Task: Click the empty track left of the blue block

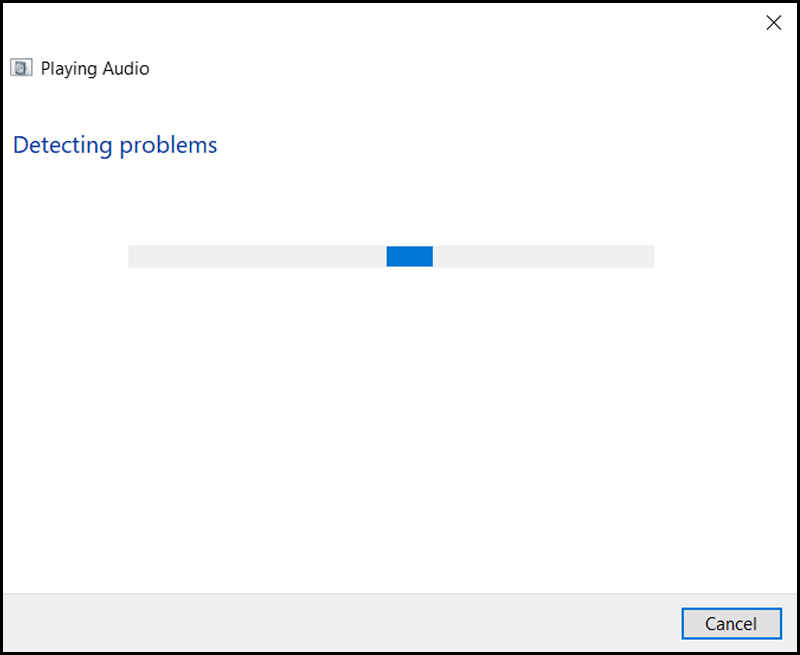Action: 257,256
